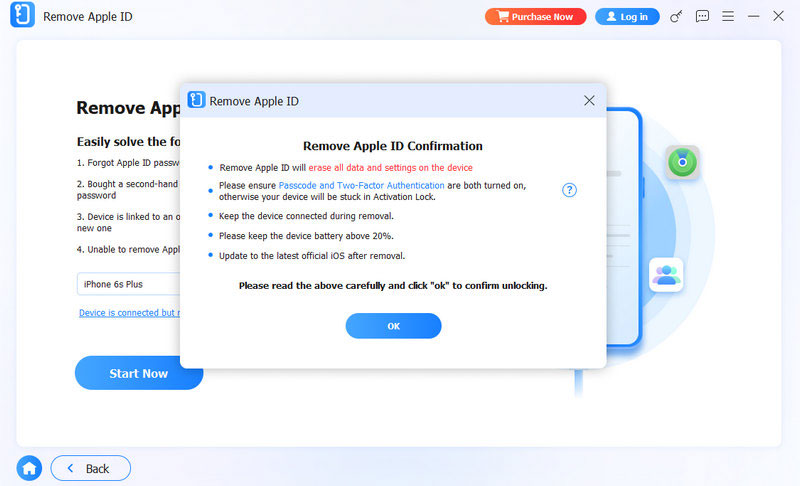The image size is (800, 486).
Task: Click the 'Passcode and Two-Factor Authentication' blue text
Action: tap(361, 186)
